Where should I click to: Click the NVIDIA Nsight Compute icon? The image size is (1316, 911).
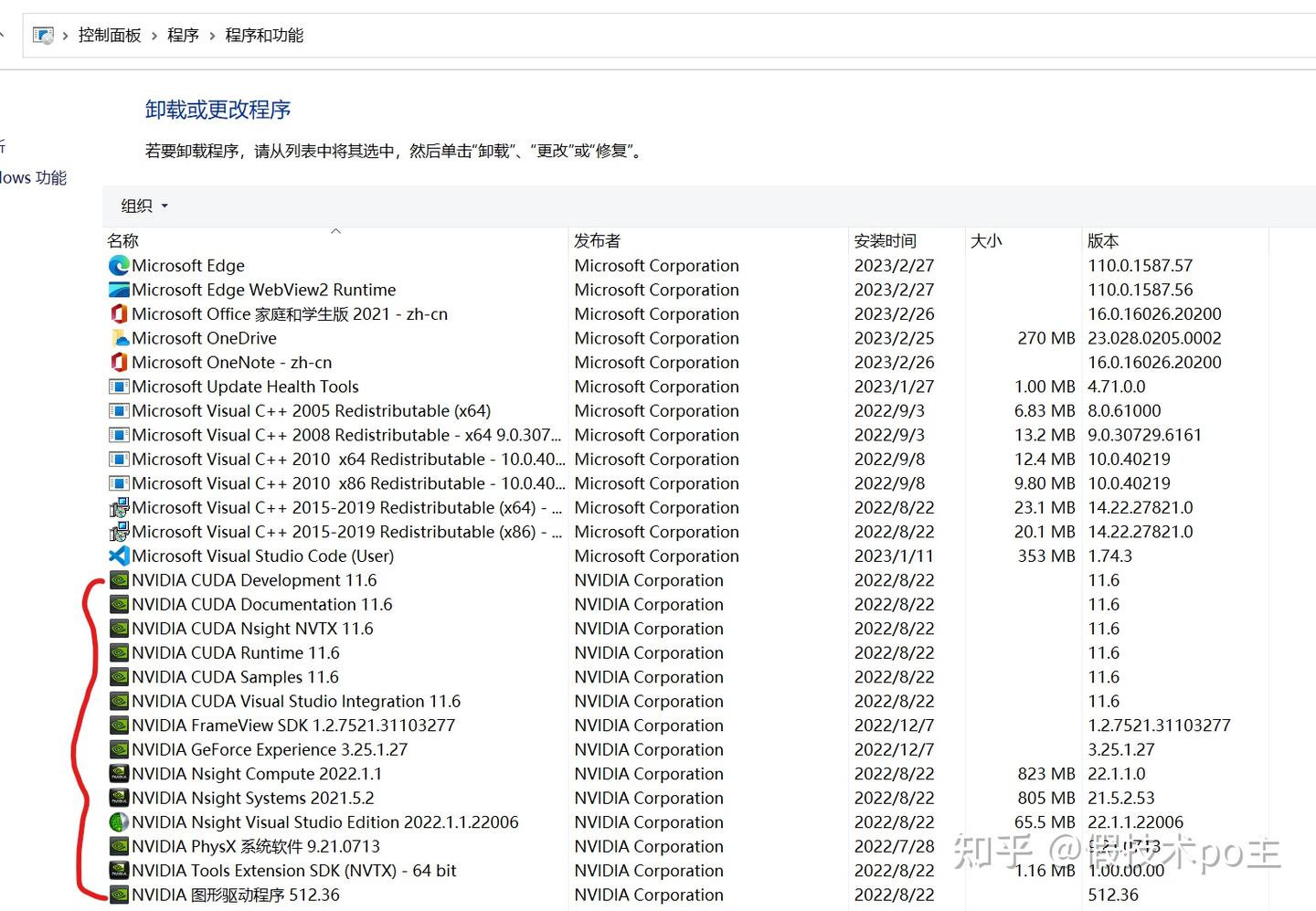tap(119, 774)
